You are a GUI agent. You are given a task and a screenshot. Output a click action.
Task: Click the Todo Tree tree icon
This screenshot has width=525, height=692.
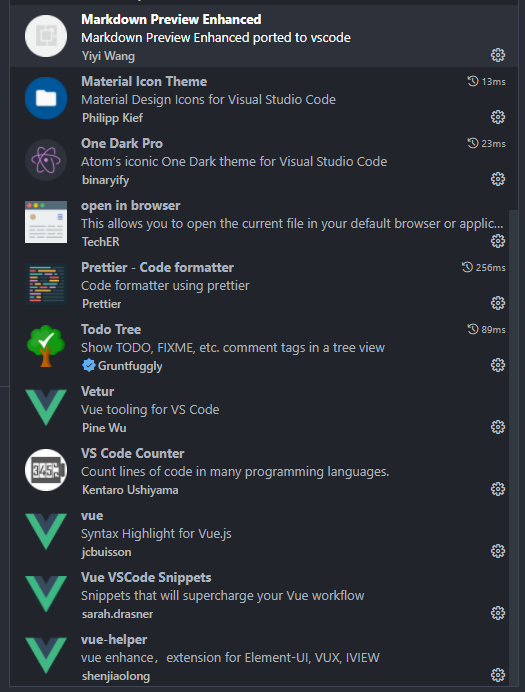[x=46, y=346]
